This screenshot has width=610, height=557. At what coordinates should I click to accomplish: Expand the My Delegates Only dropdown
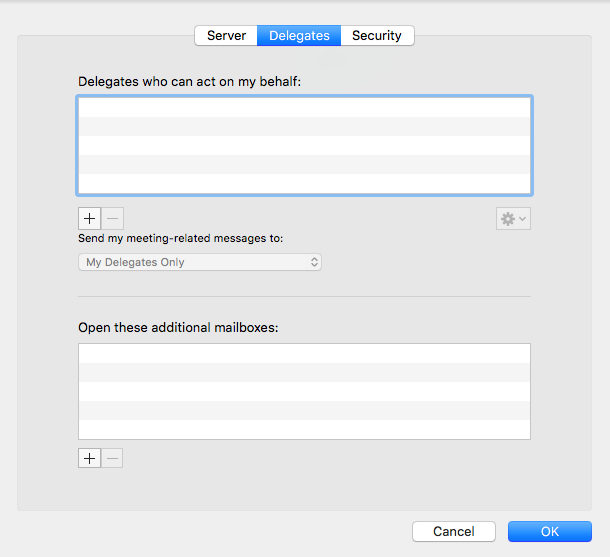(199, 262)
